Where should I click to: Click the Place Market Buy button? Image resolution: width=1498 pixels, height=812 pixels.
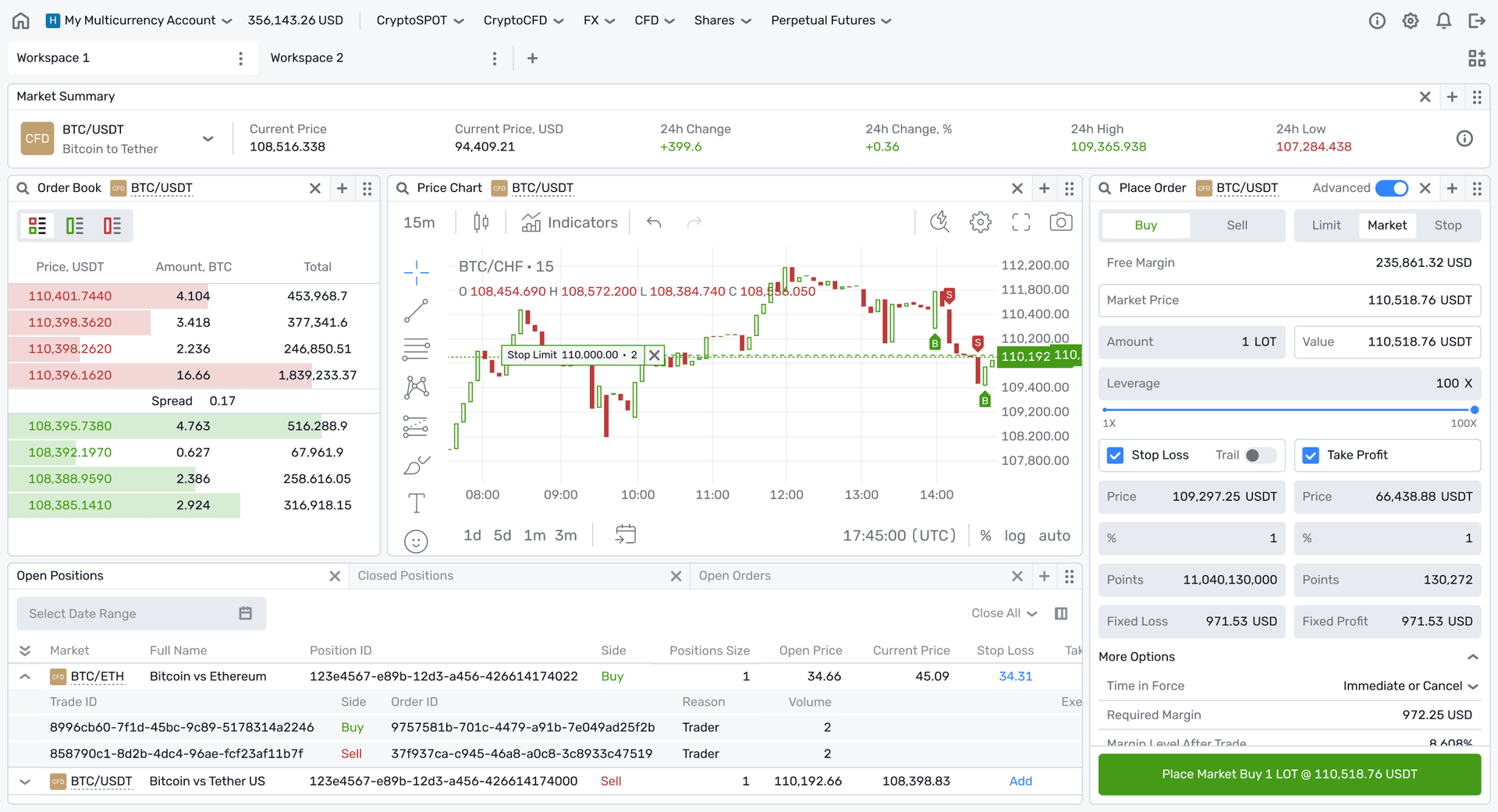[x=1288, y=774]
